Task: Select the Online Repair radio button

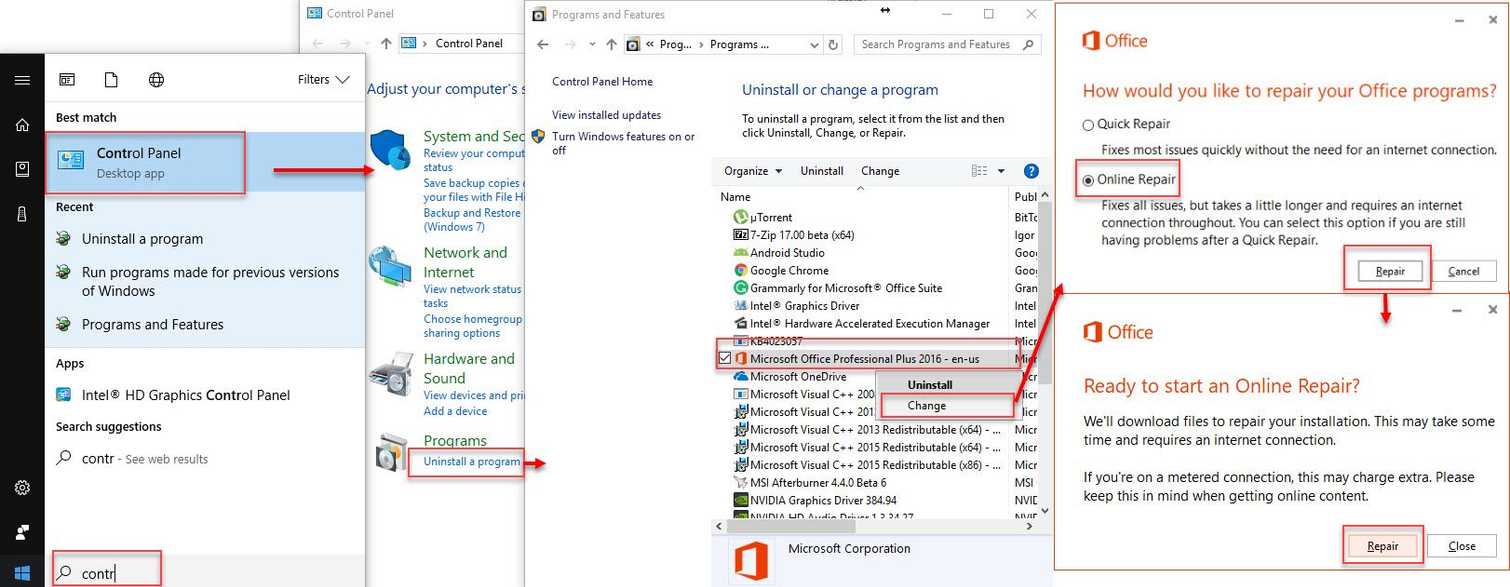Action: (1089, 180)
